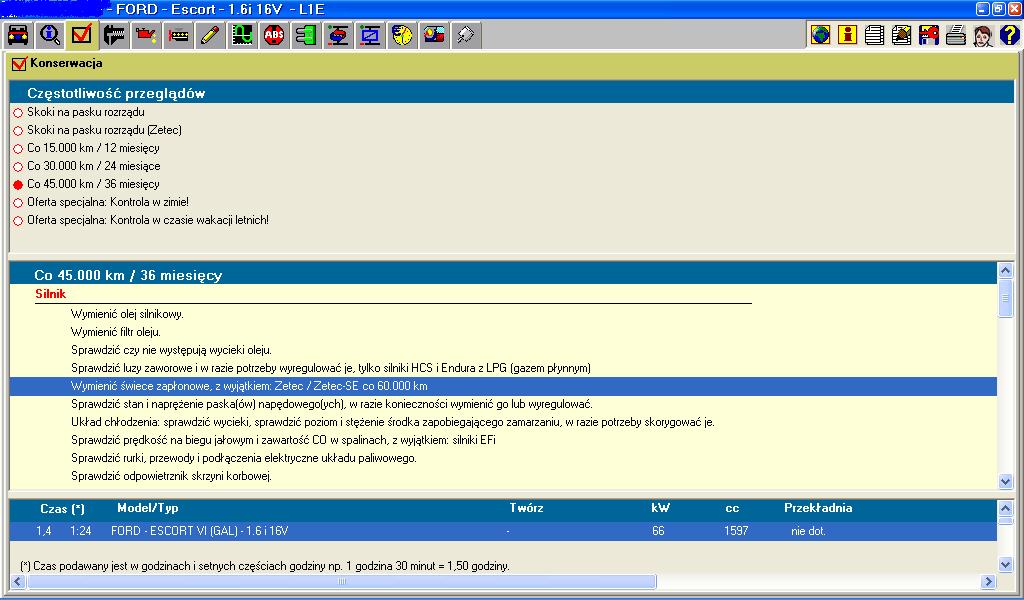Choose 'Skoki na pasku rozrządu (Zetec)' option

pos(18,131)
